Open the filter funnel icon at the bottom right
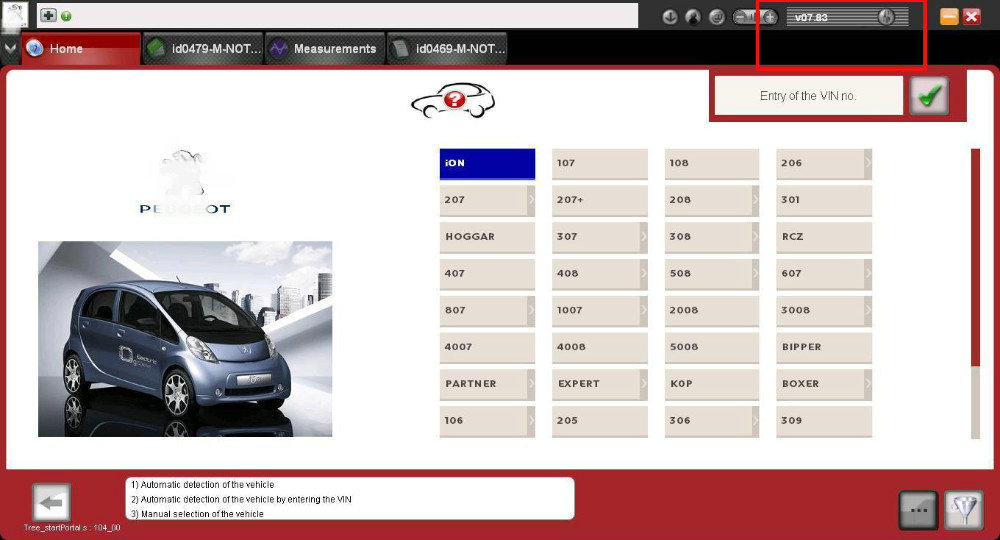 [x=964, y=510]
